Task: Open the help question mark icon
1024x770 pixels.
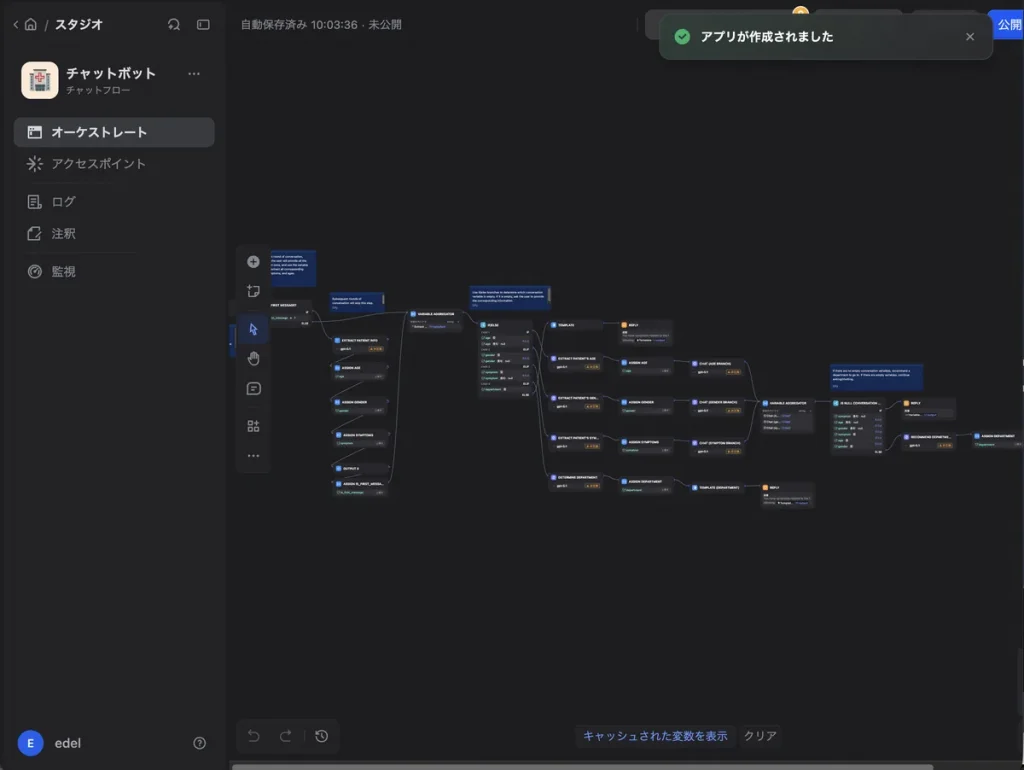Action: point(200,743)
